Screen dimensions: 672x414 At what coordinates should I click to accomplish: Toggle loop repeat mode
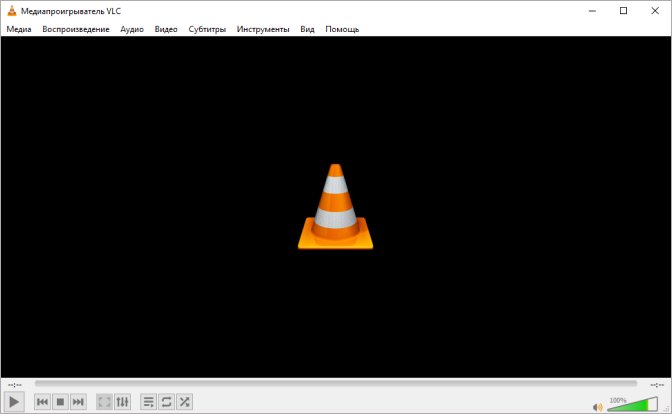click(166, 402)
